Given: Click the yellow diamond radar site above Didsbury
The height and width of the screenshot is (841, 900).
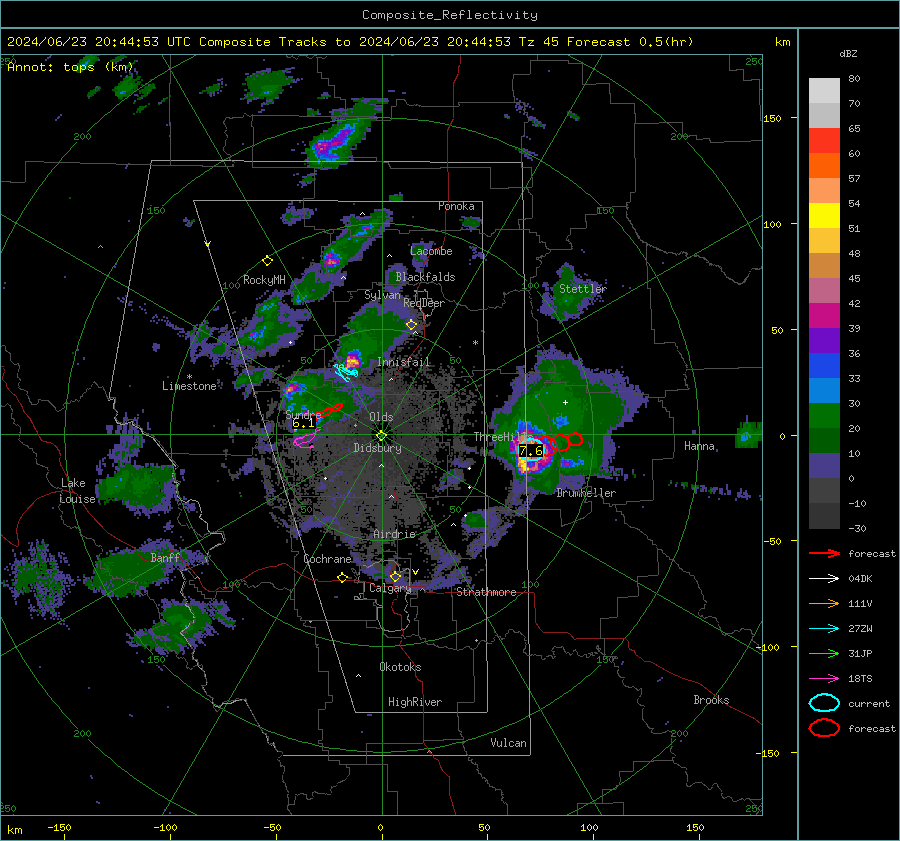Looking at the screenshot, I should tap(381, 436).
